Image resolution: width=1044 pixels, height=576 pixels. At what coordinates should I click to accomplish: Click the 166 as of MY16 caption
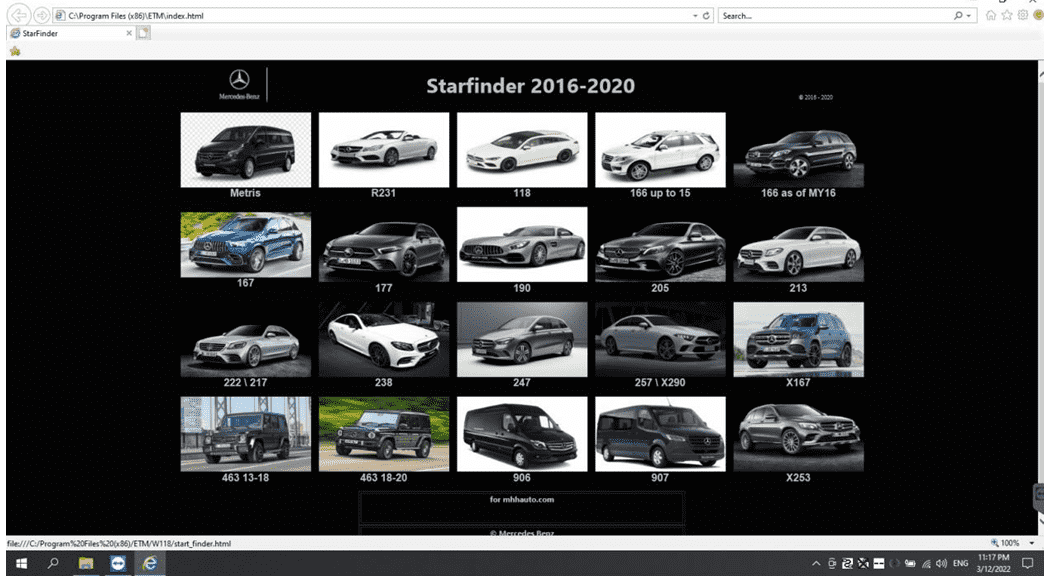[x=798, y=193]
